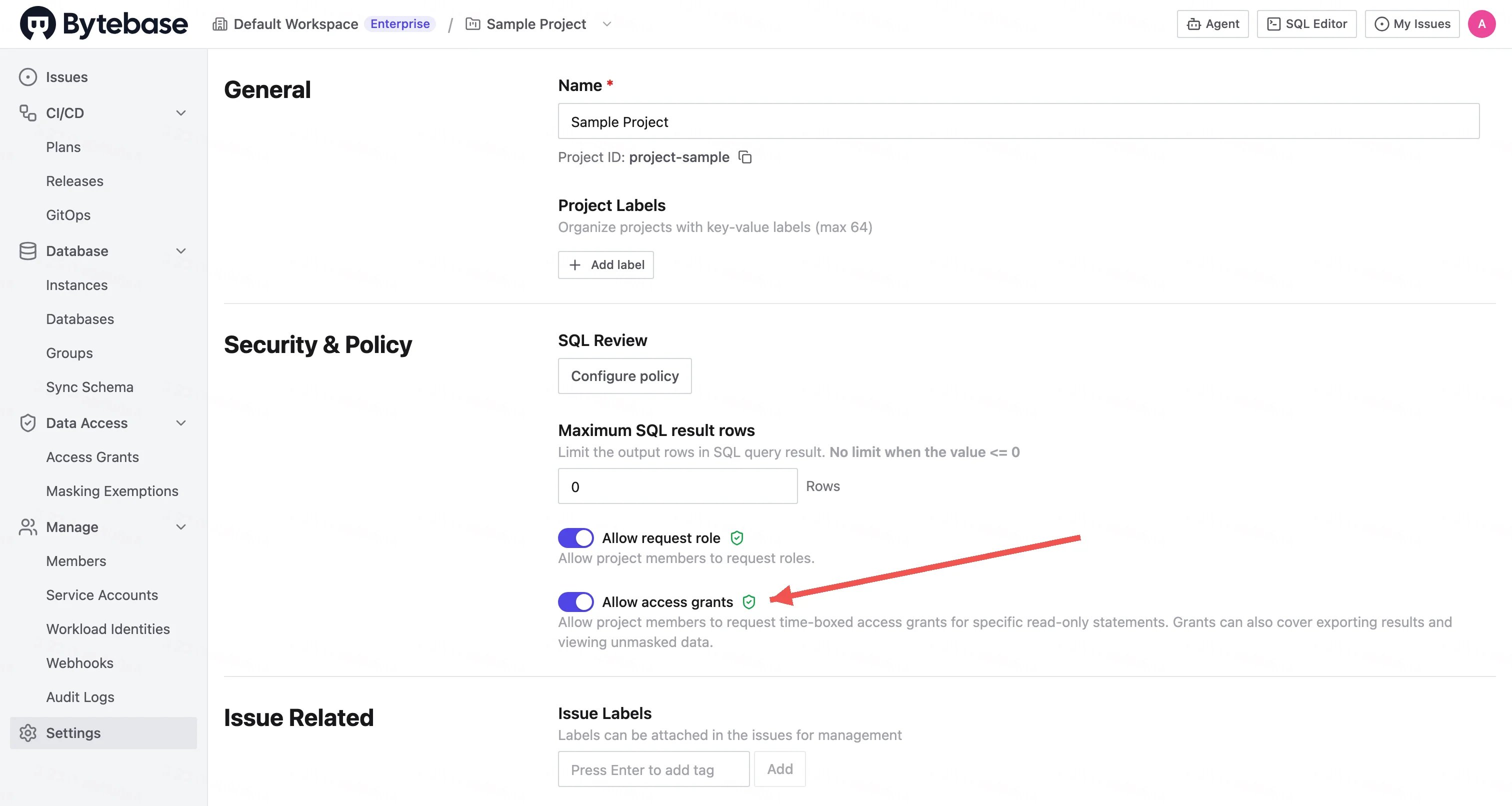
Task: Open the project switcher dropdown arrow
Action: [x=607, y=24]
